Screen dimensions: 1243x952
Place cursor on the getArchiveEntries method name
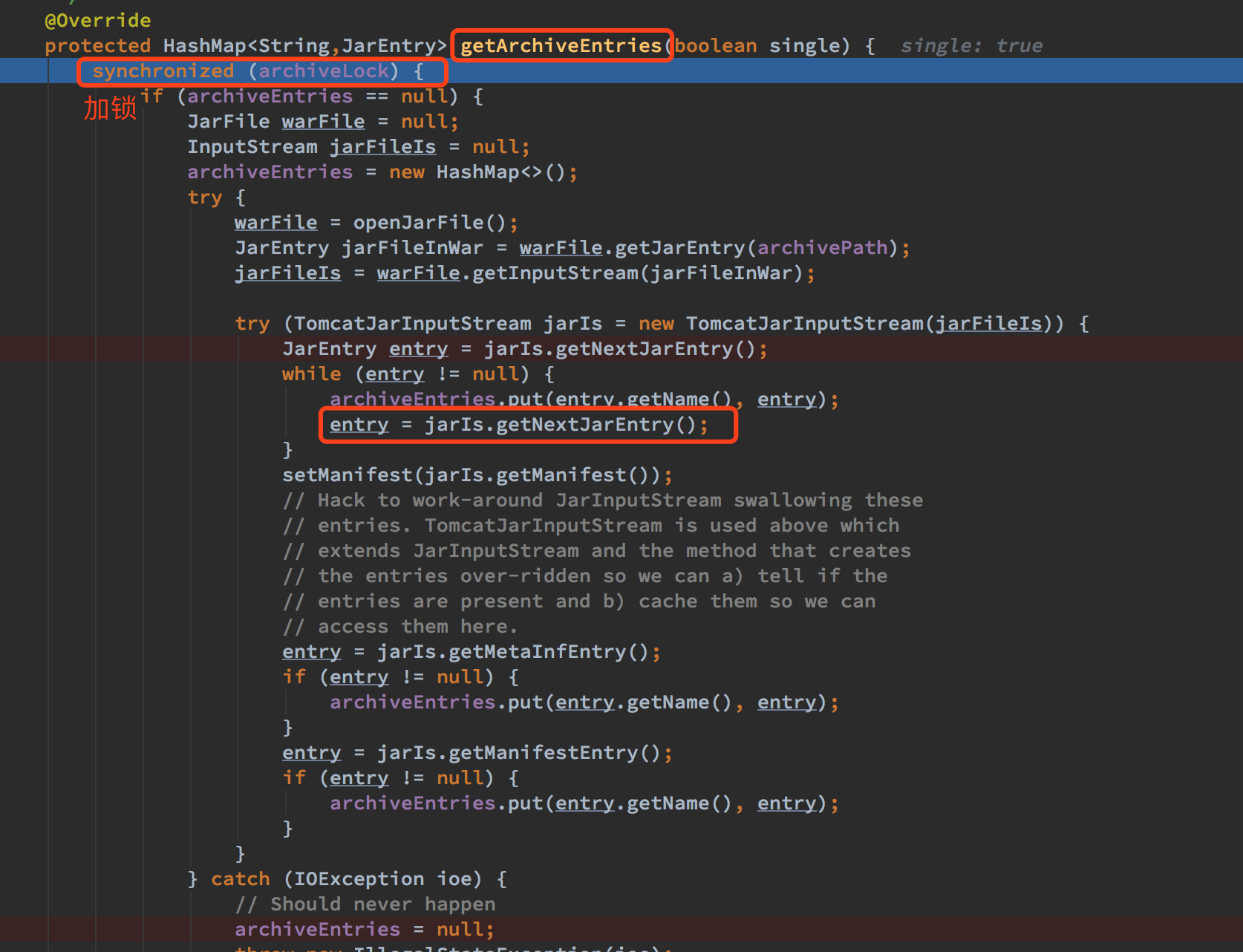click(561, 45)
